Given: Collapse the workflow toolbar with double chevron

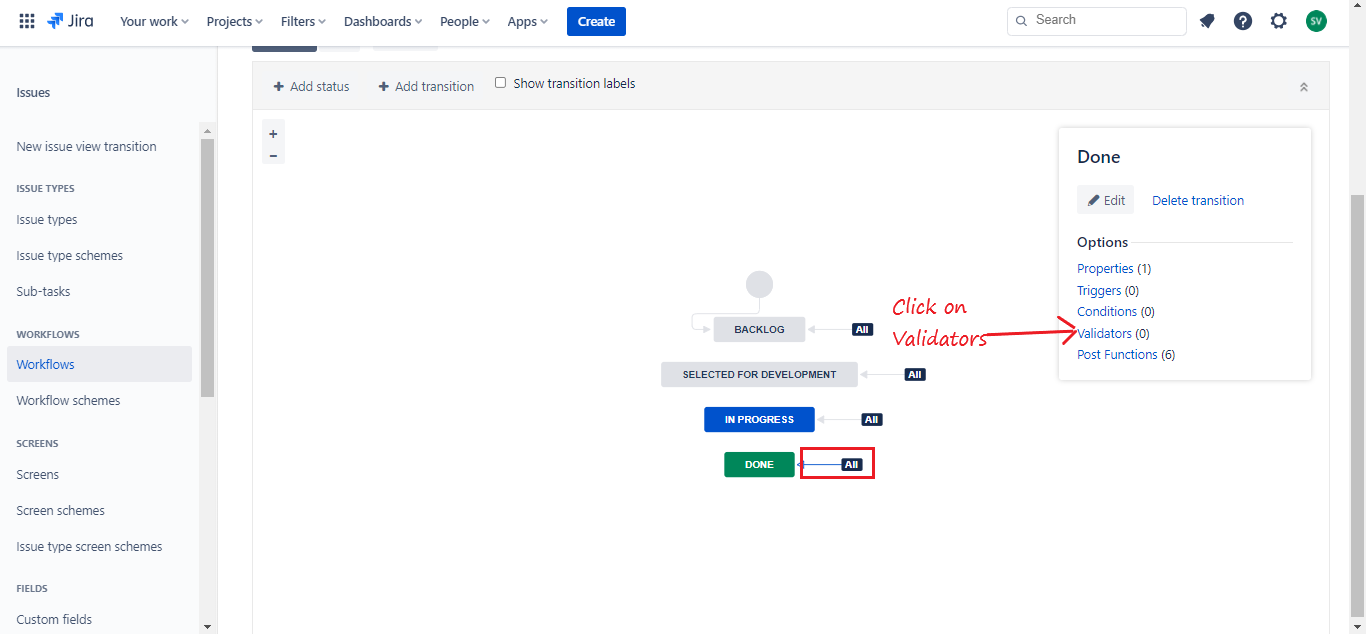Looking at the screenshot, I should click(x=1304, y=87).
